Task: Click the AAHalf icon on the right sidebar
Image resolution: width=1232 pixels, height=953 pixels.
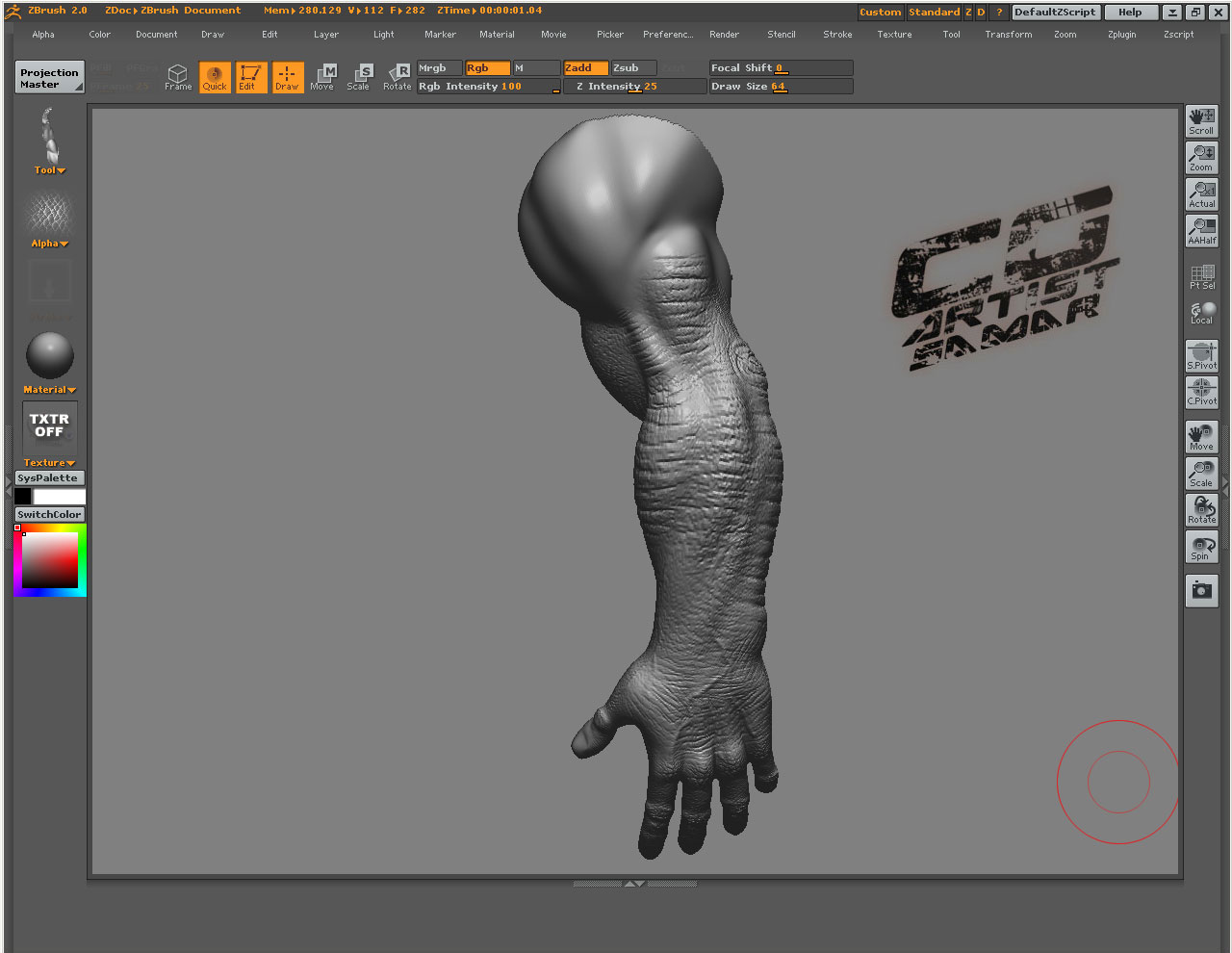Action: [x=1201, y=230]
